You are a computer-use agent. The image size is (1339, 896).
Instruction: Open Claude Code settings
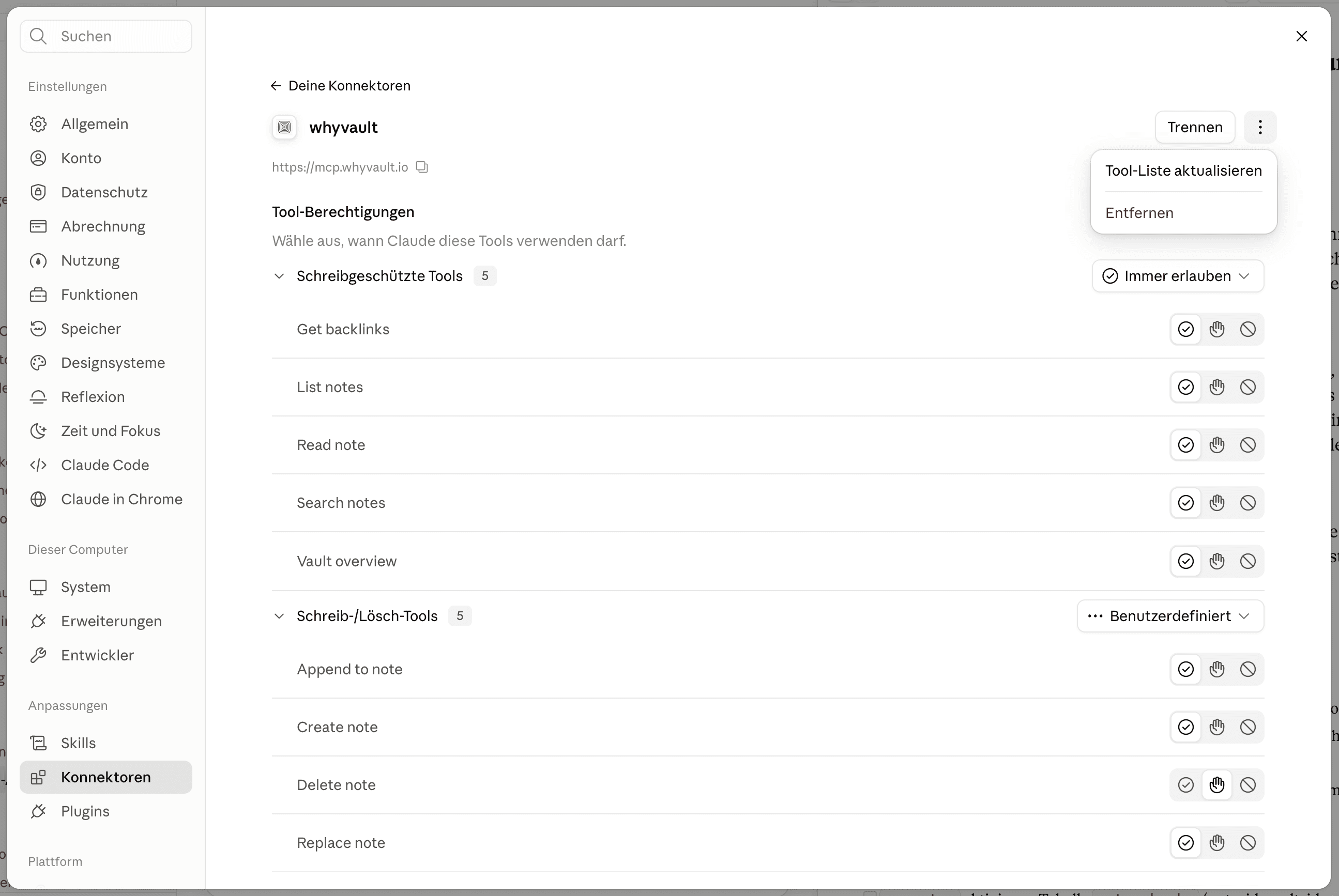(x=106, y=465)
